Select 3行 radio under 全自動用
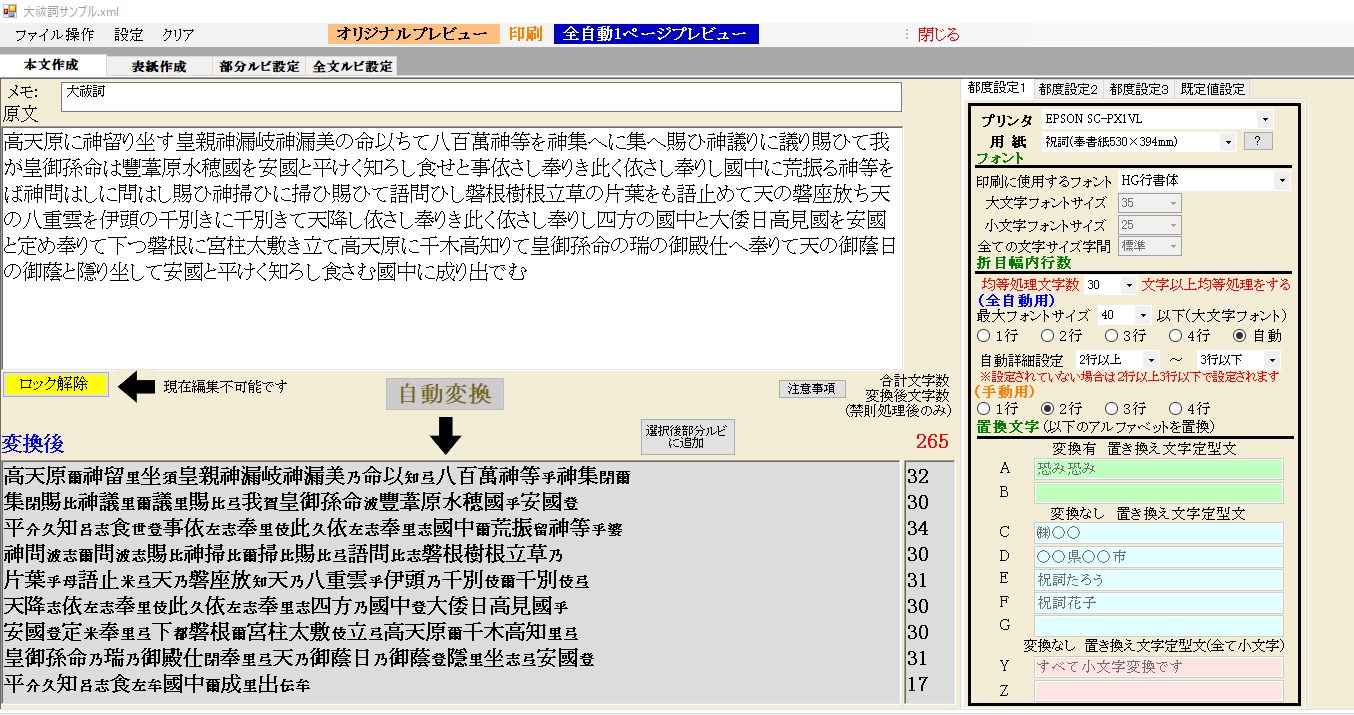Image resolution: width=1354 pixels, height=715 pixels. coord(1126,336)
